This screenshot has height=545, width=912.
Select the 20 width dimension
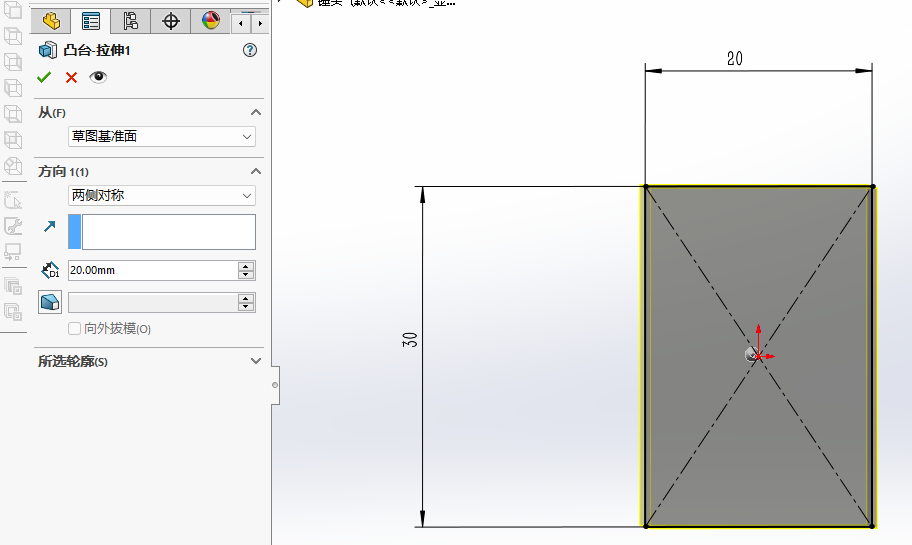pos(735,59)
